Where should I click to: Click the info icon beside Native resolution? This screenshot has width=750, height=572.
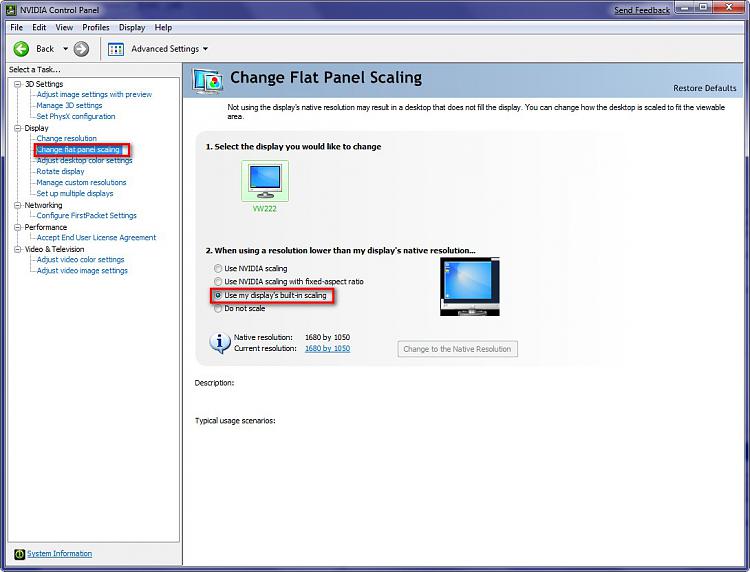[x=220, y=343]
